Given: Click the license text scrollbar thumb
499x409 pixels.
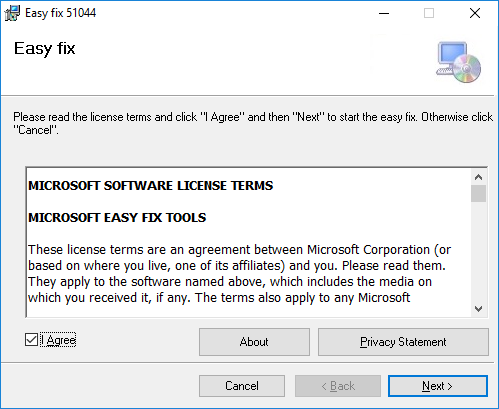Looking at the screenshot, I should 479,193.
